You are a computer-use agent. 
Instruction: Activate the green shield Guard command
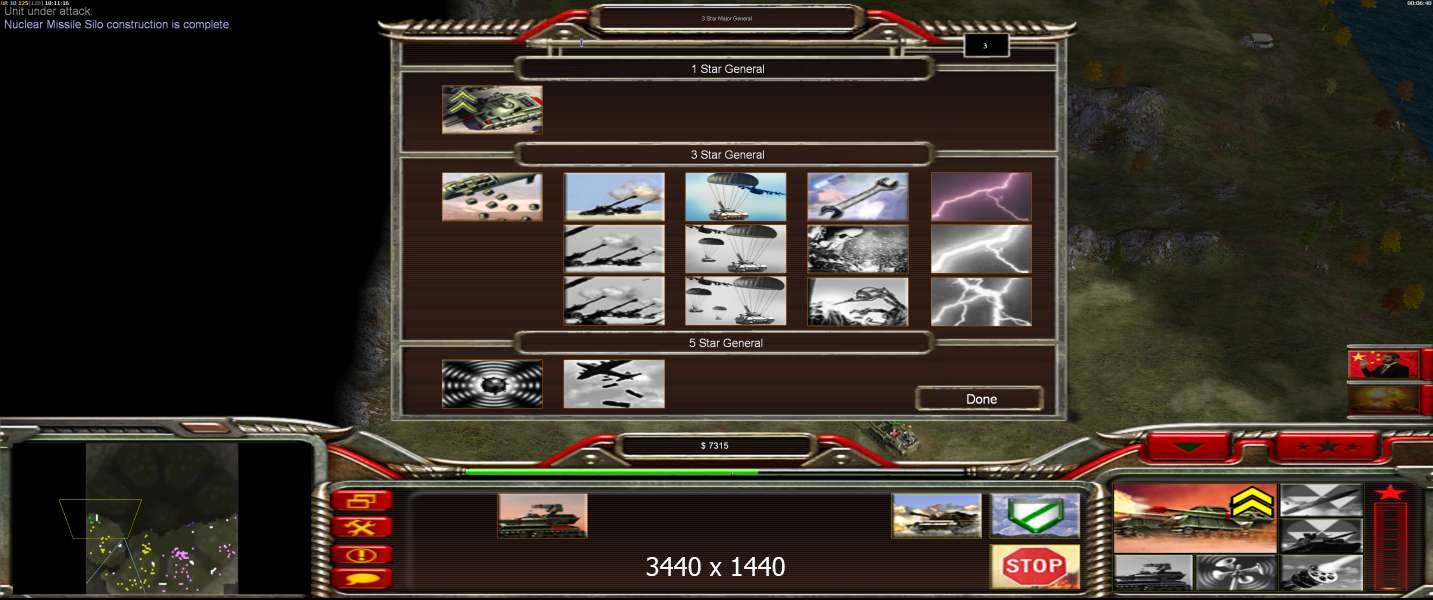click(x=1035, y=515)
